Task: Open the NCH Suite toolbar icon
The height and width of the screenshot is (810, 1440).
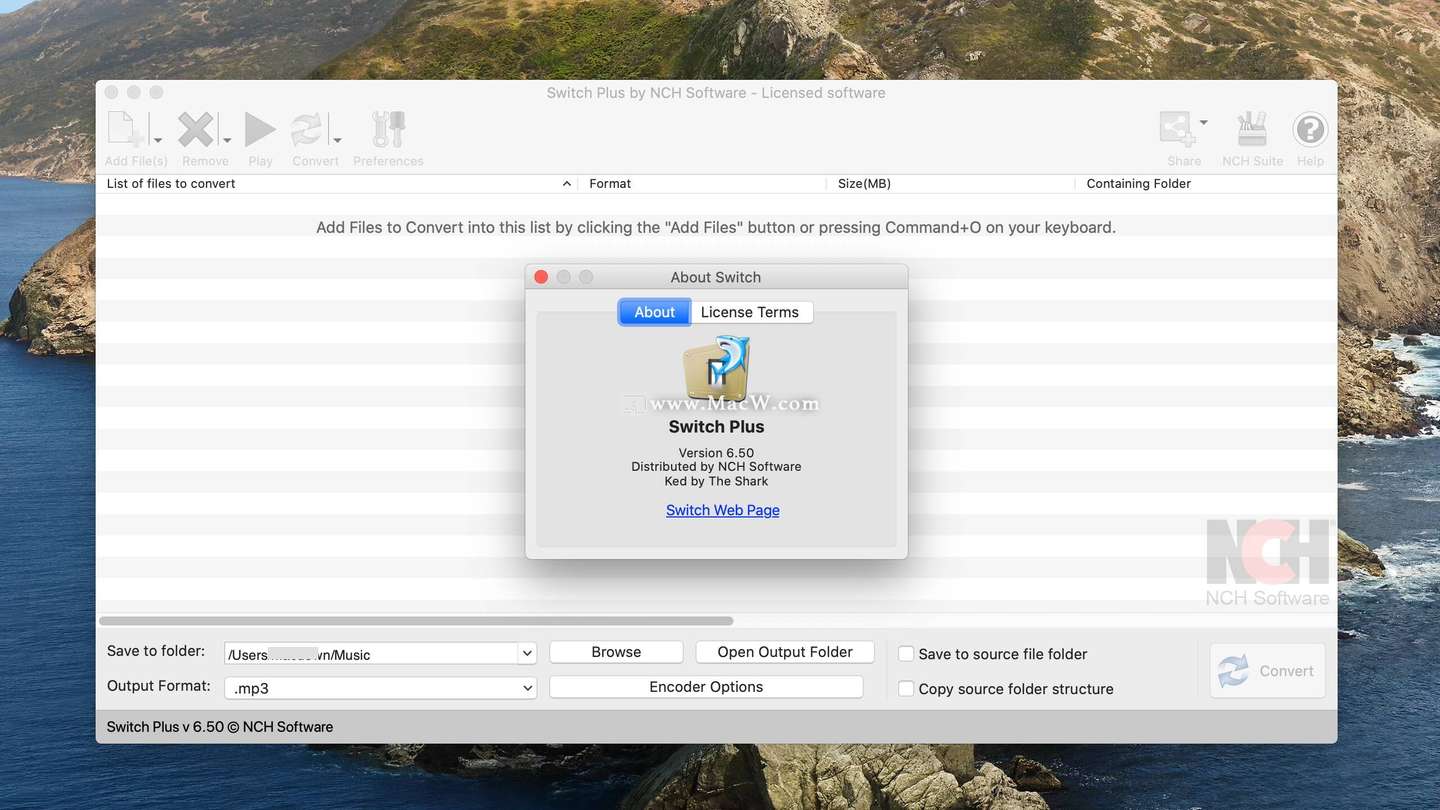Action: pos(1252,130)
